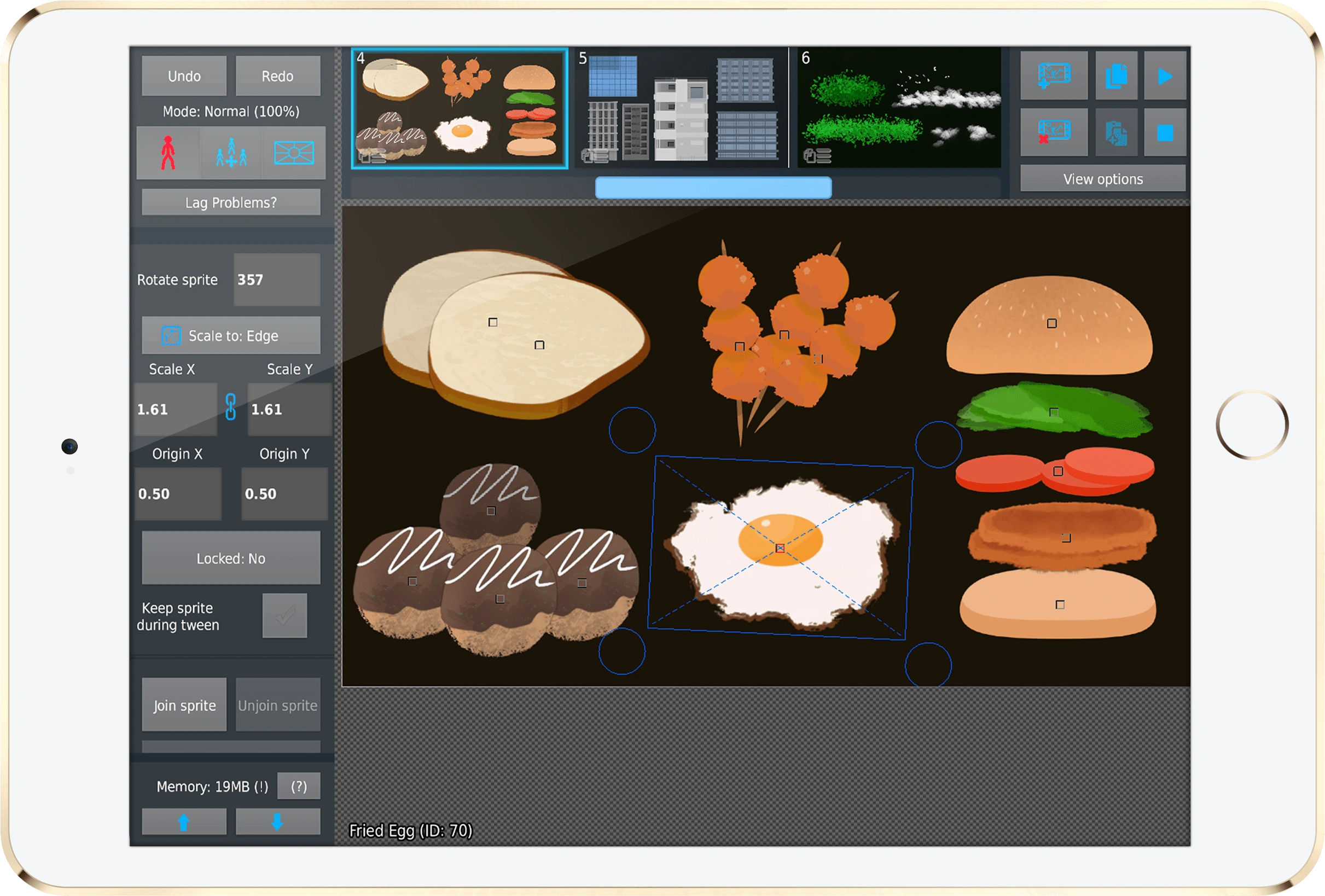Viewport: 1325px width, 896px height.
Task: Toggle the Locked: No button
Action: click(x=231, y=558)
